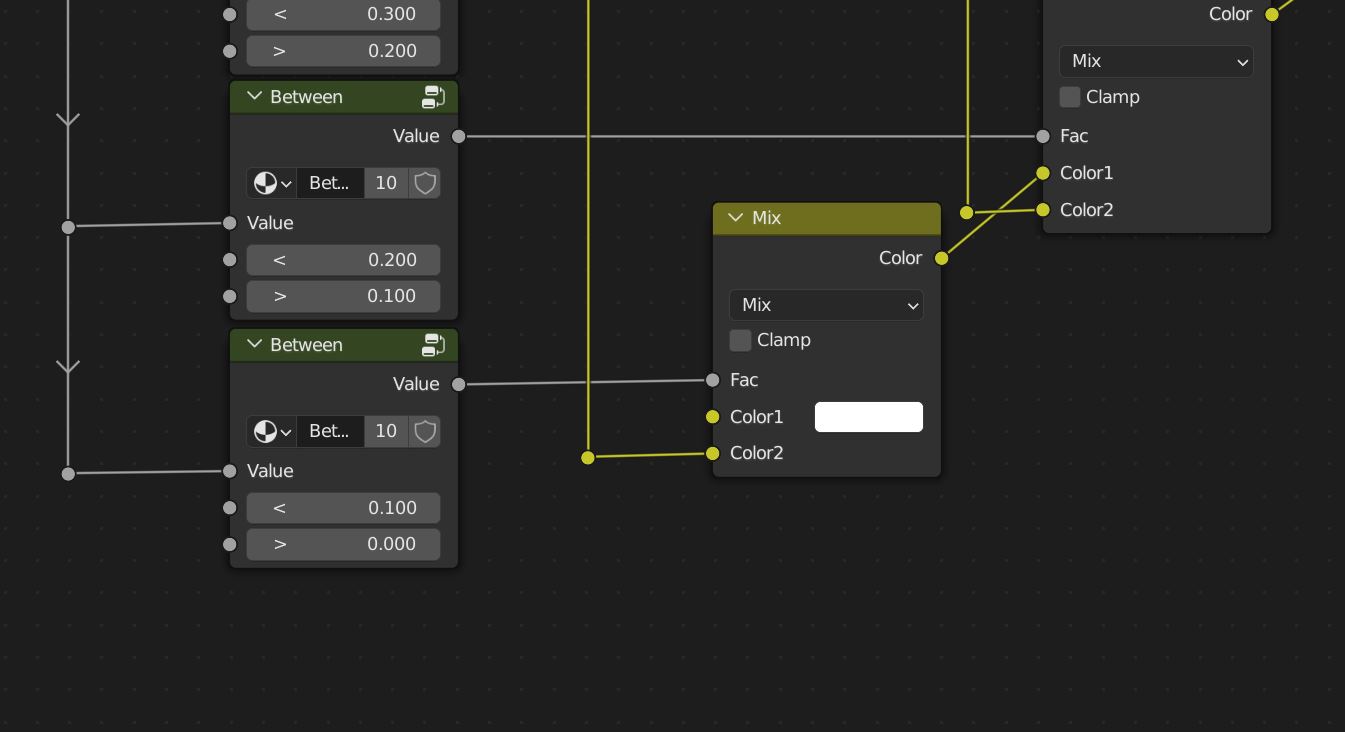The width and height of the screenshot is (1345, 732).
Task: Toggle fake user shield on the lowest Between node
Action: (425, 432)
